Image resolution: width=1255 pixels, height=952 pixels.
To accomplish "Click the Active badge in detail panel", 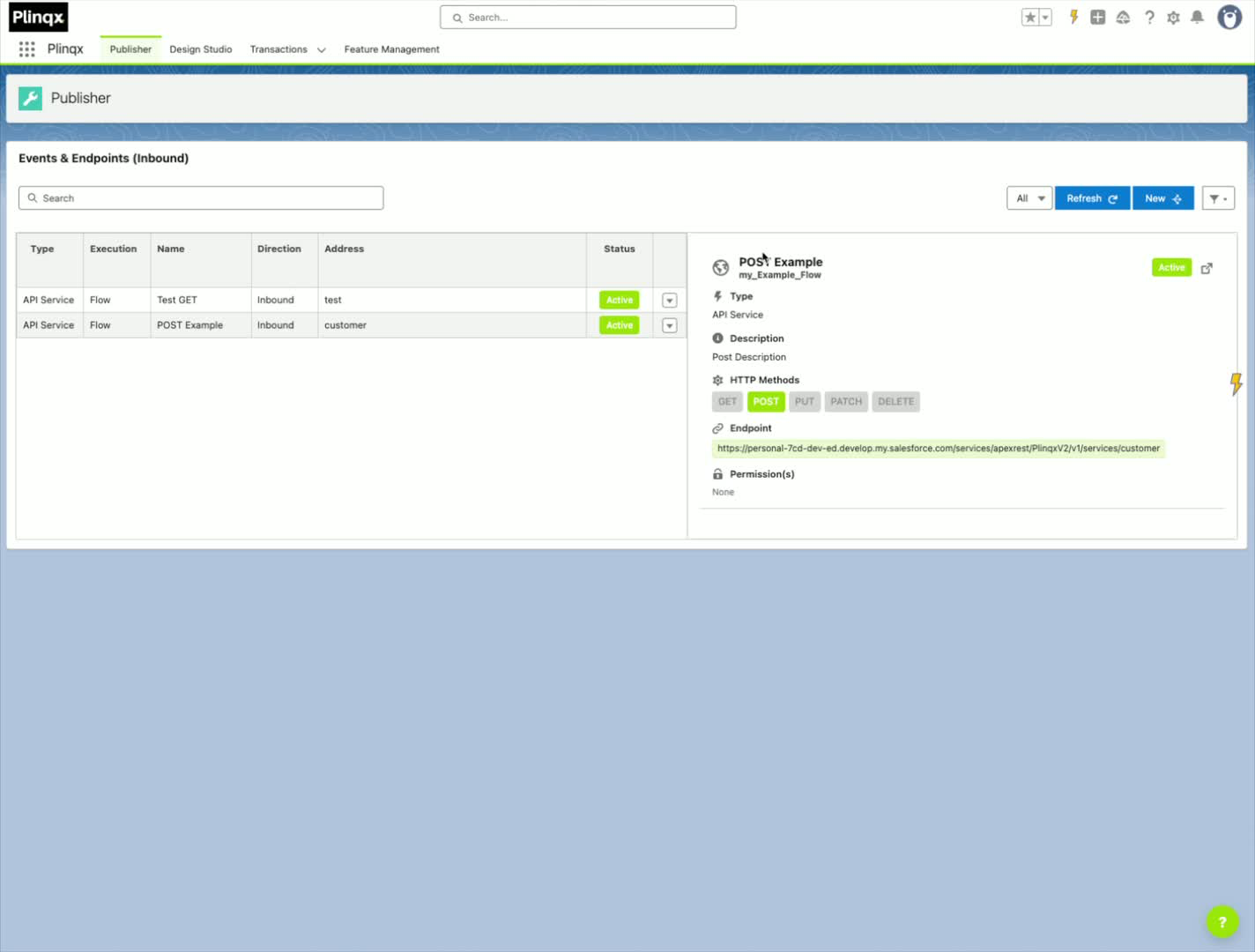I will tap(1171, 268).
